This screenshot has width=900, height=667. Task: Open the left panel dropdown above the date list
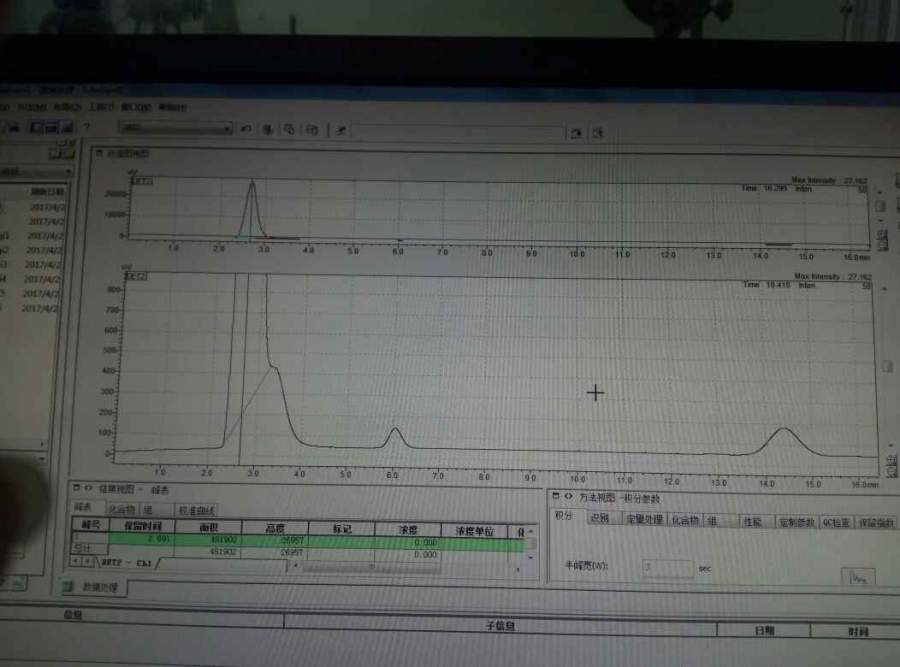coord(36,171)
